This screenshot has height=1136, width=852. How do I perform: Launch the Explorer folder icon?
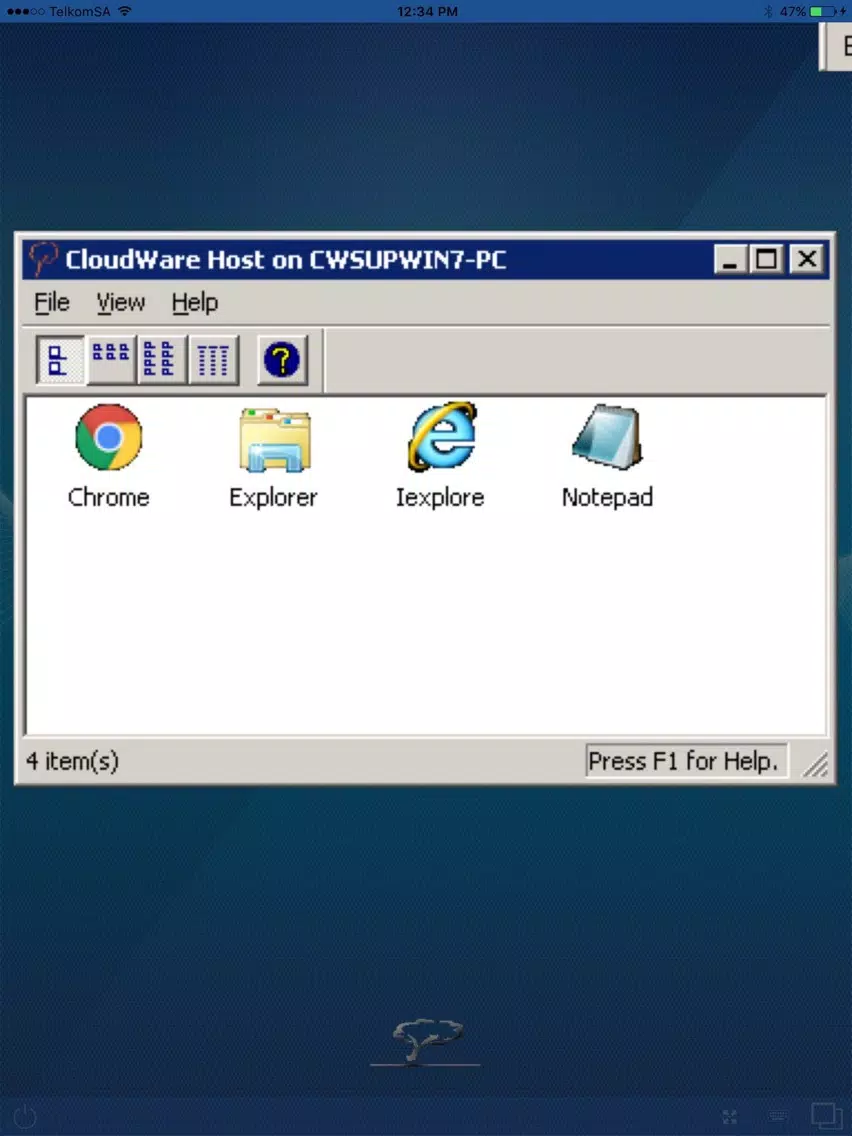click(275, 439)
